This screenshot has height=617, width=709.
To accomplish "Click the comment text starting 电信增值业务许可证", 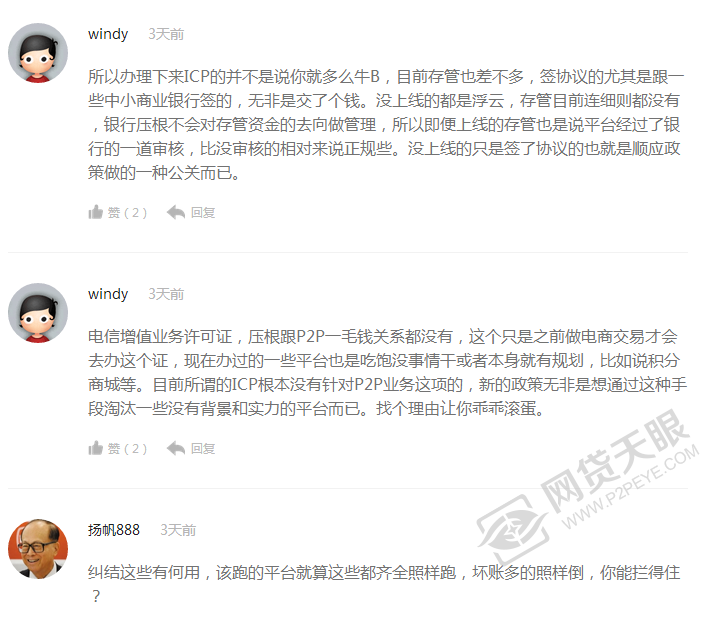I will coord(387,372).
